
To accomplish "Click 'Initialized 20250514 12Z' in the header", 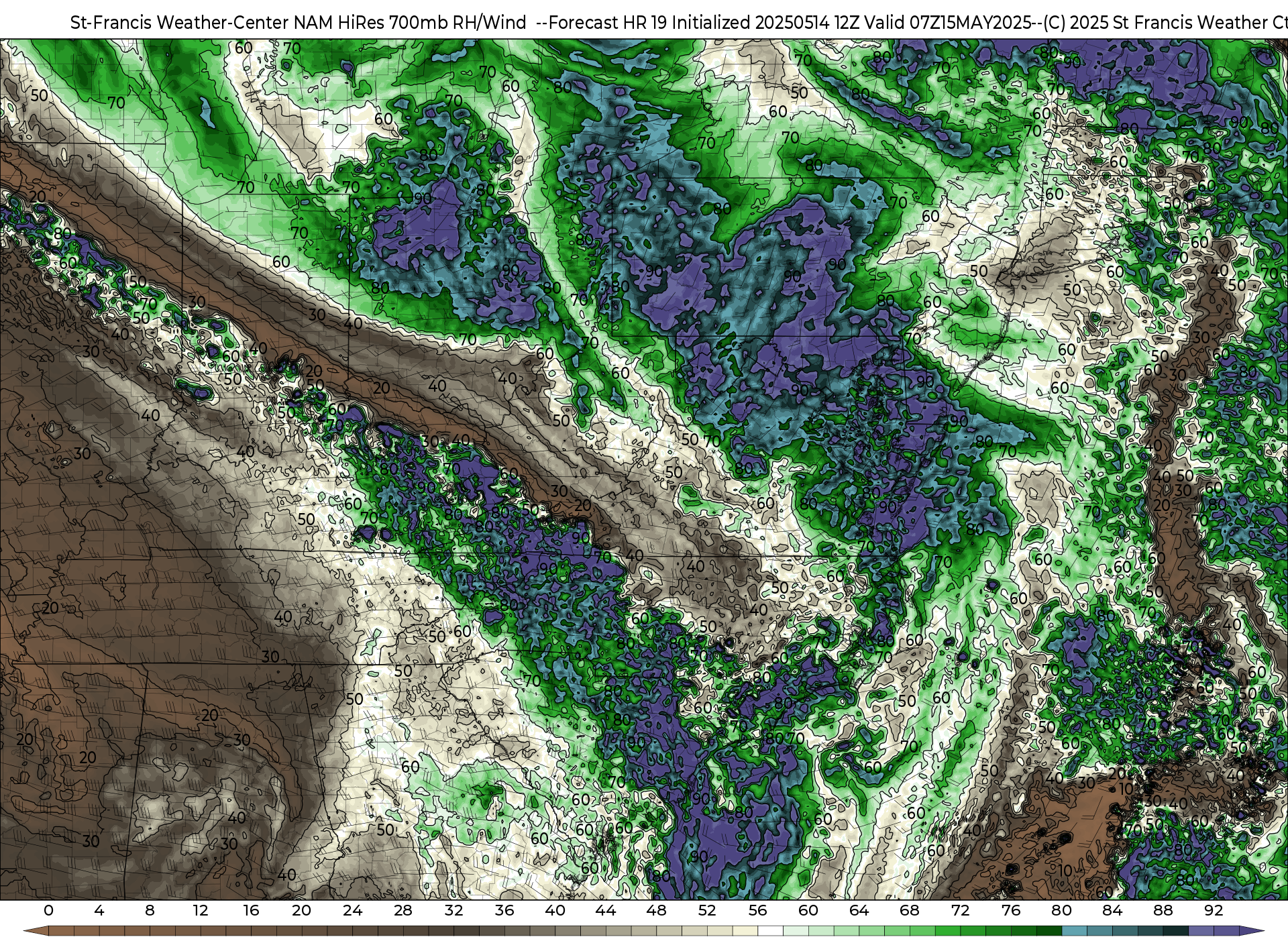I will point(765,22).
